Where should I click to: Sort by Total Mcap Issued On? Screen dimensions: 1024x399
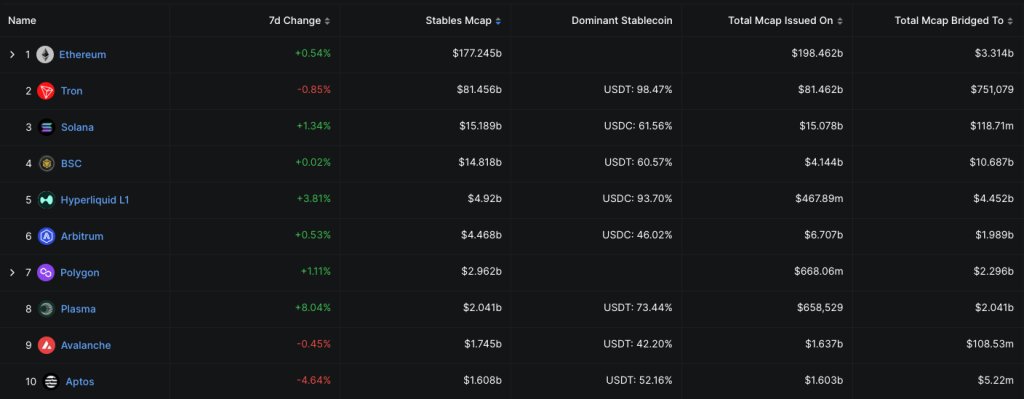[x=785, y=20]
